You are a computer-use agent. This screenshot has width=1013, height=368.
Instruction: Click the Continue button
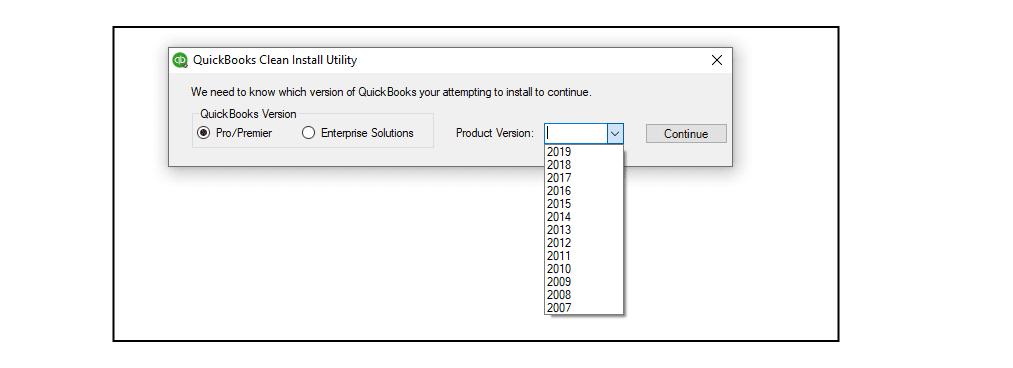click(686, 134)
